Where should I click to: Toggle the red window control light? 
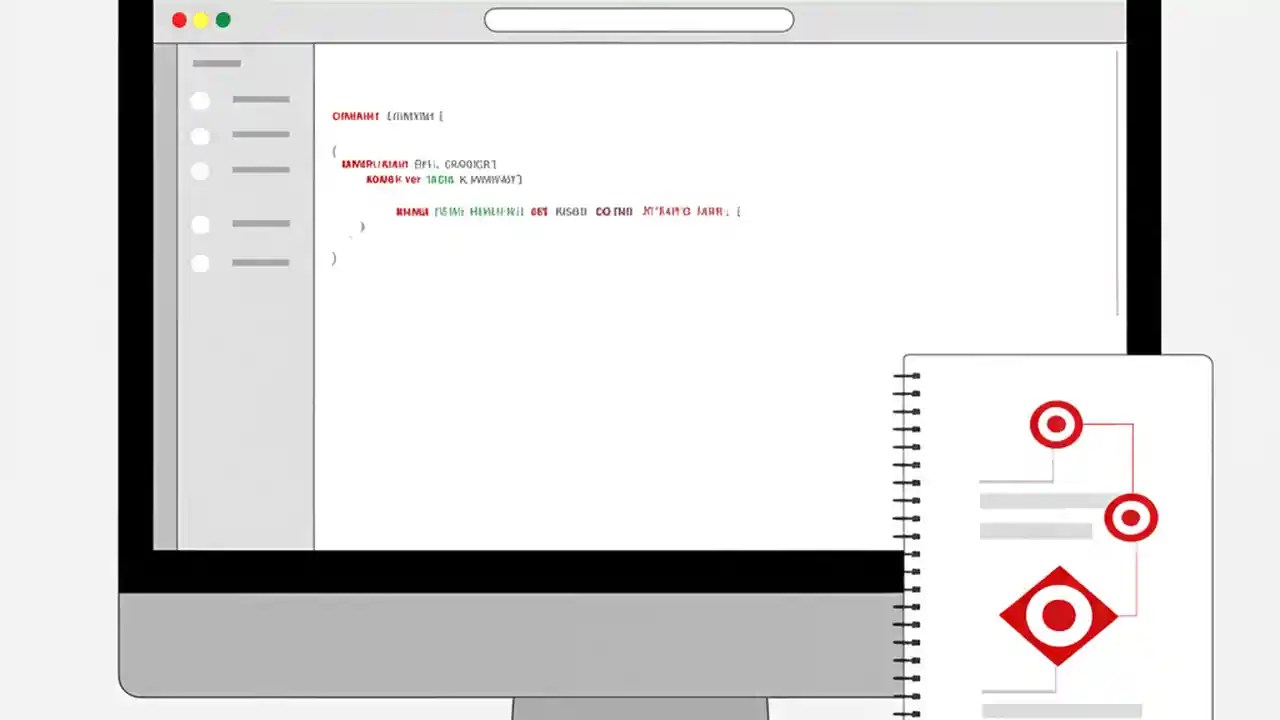[179, 19]
